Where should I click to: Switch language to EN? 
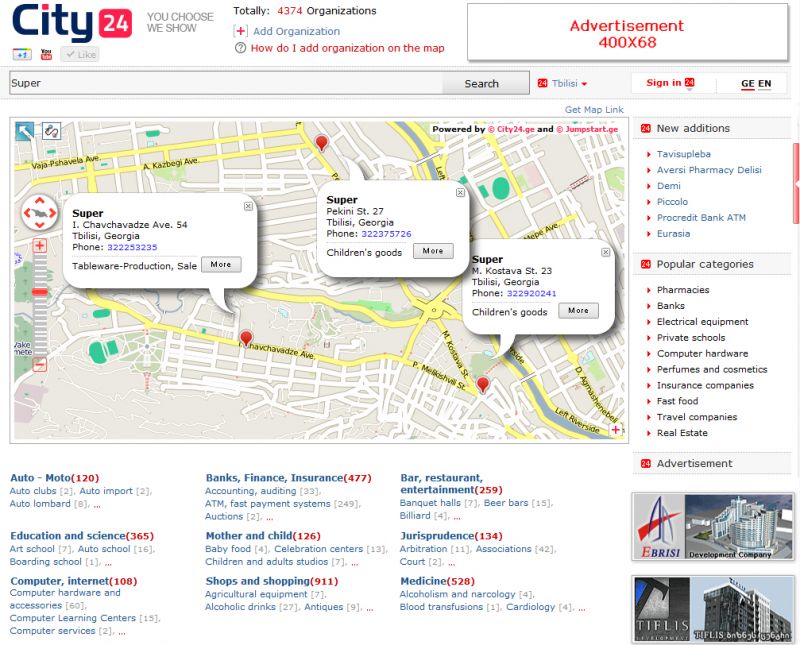765,84
